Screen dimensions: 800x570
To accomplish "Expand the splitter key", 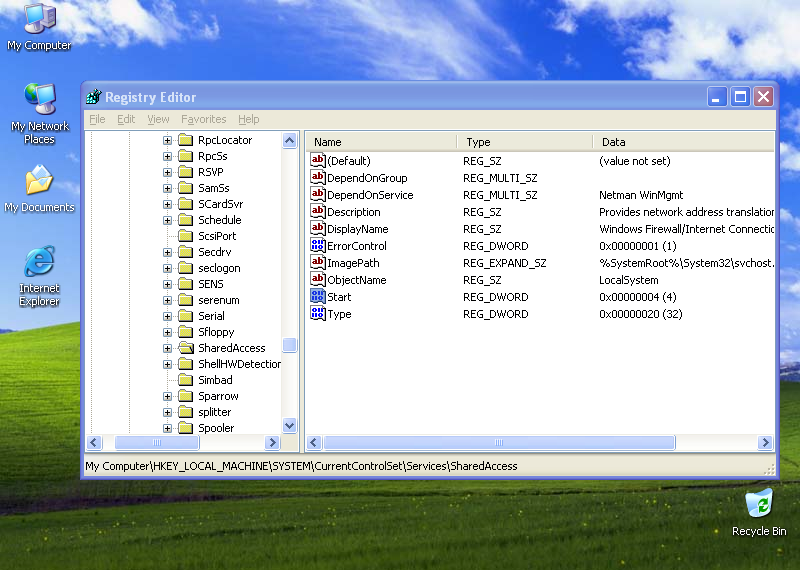I will coord(167,412).
